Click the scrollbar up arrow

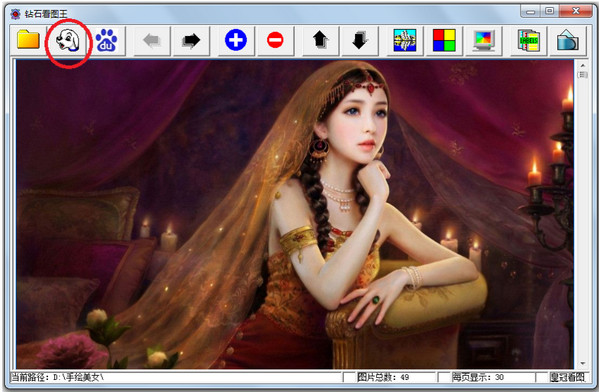pyautogui.click(x=583, y=66)
